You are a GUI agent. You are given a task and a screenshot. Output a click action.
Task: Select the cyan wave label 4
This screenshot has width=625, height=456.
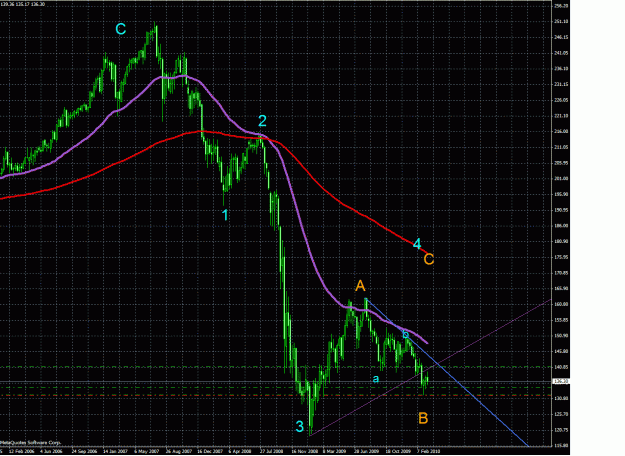click(417, 244)
